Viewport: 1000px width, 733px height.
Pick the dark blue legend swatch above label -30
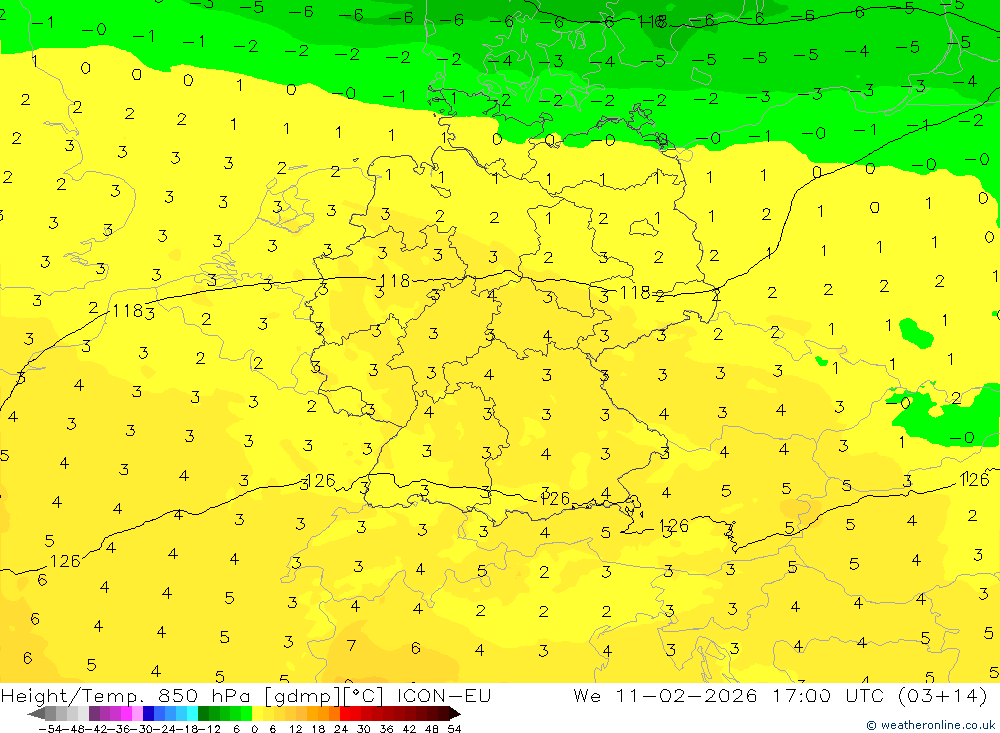tap(148, 714)
